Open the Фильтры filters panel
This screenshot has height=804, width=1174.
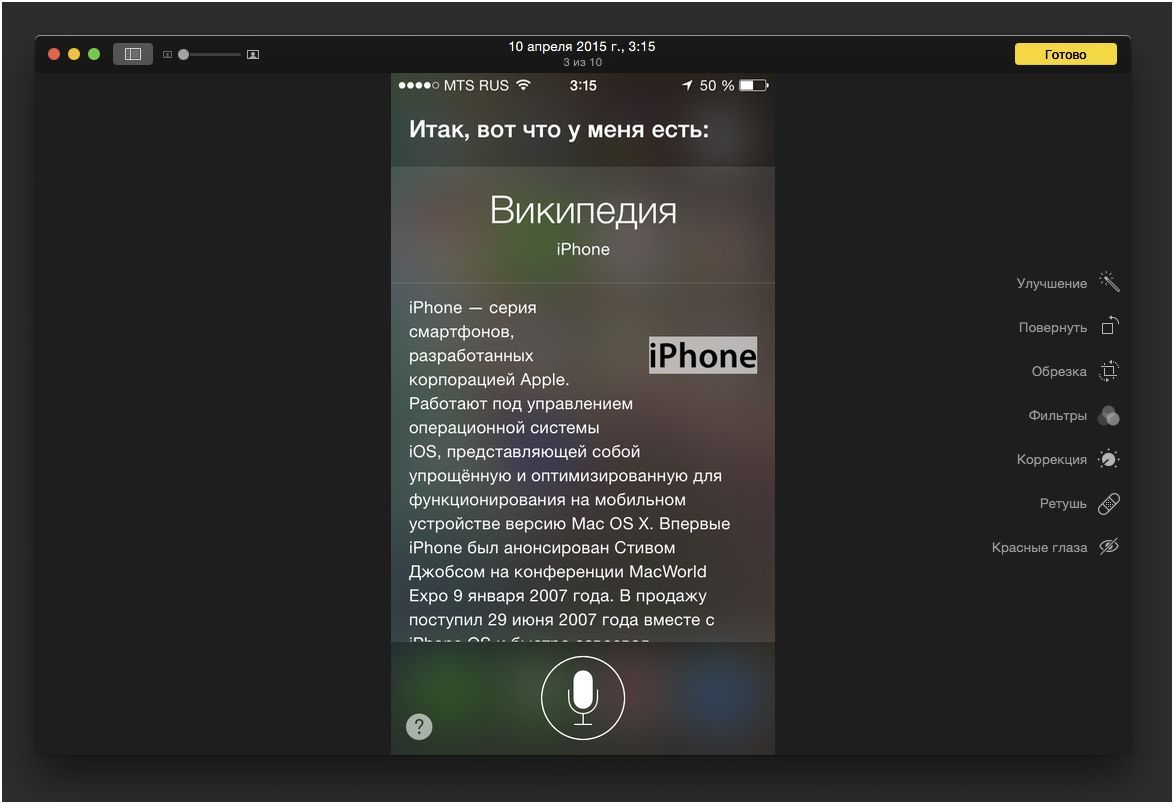(x=1108, y=415)
